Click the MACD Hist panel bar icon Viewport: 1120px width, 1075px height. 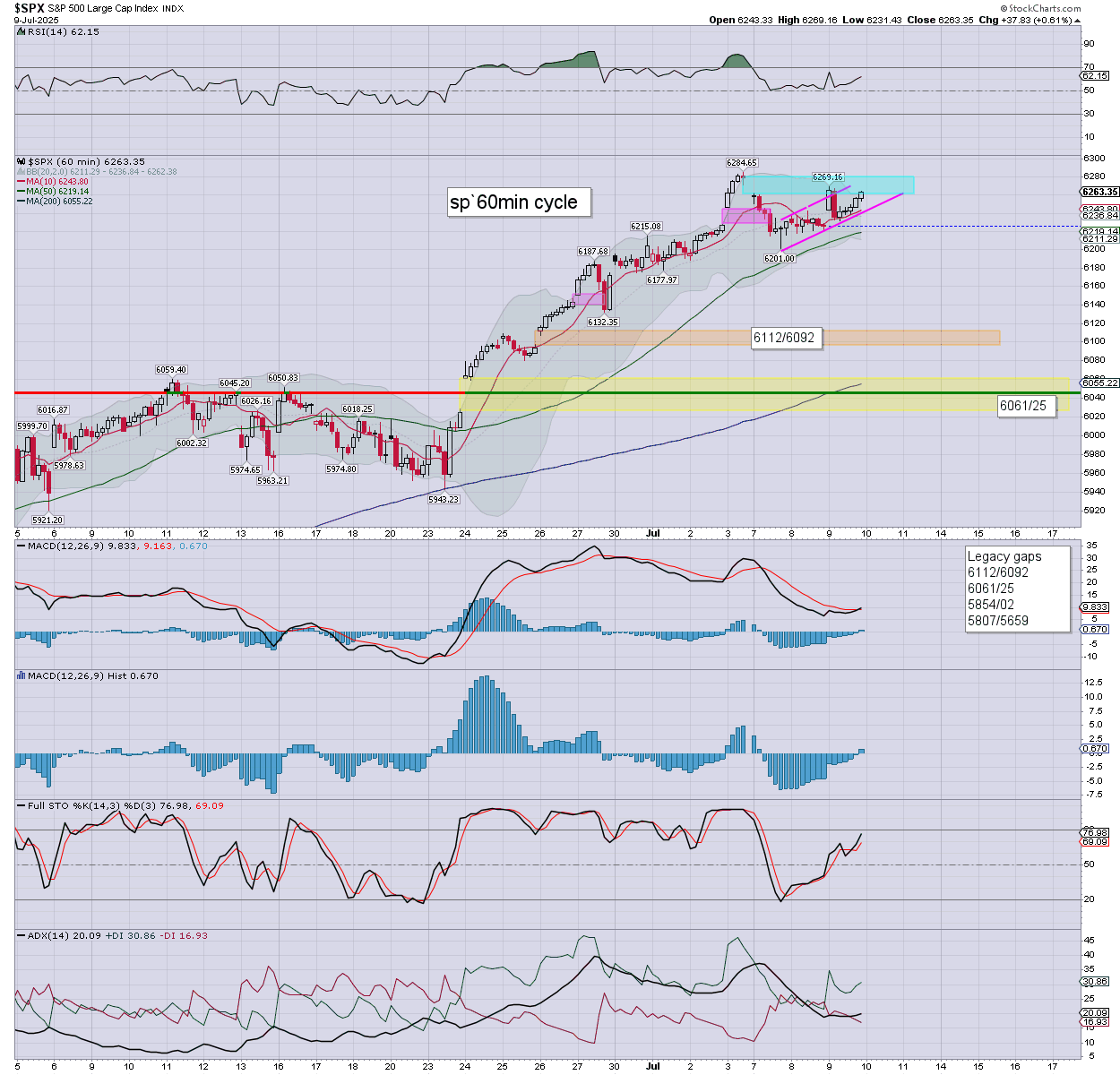pyautogui.click(x=22, y=676)
